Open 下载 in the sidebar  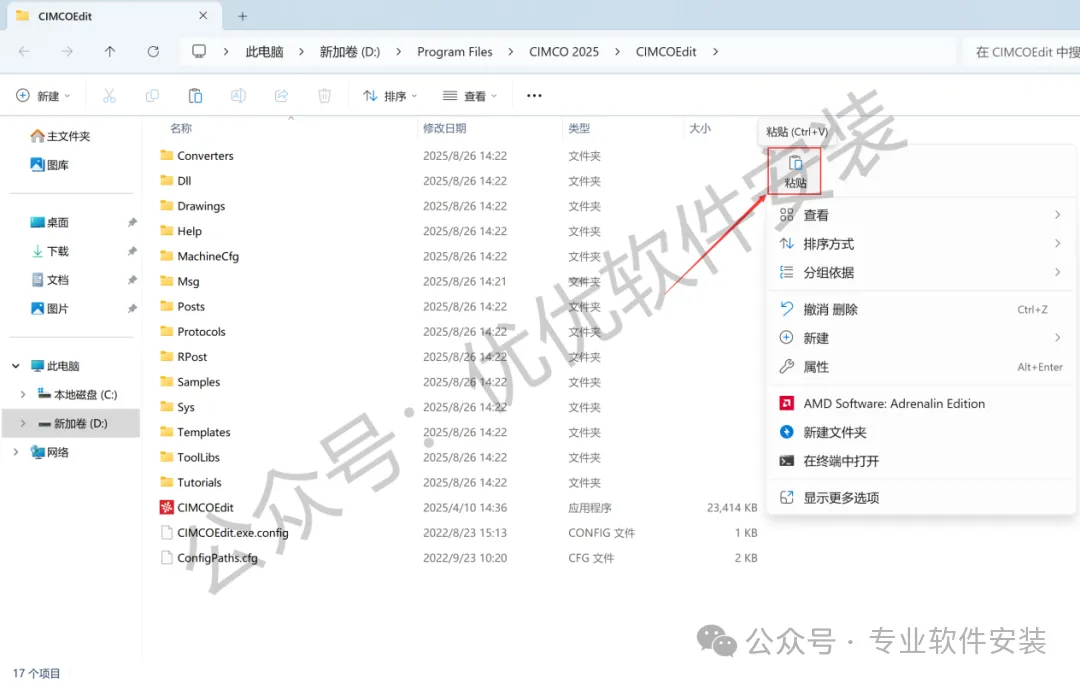click(58, 251)
